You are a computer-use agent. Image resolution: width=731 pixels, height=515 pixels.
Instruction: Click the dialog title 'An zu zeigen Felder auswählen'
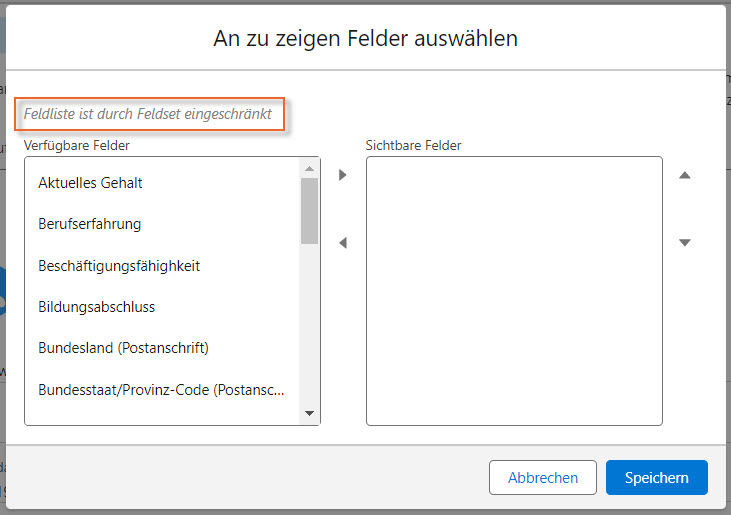coord(365,39)
